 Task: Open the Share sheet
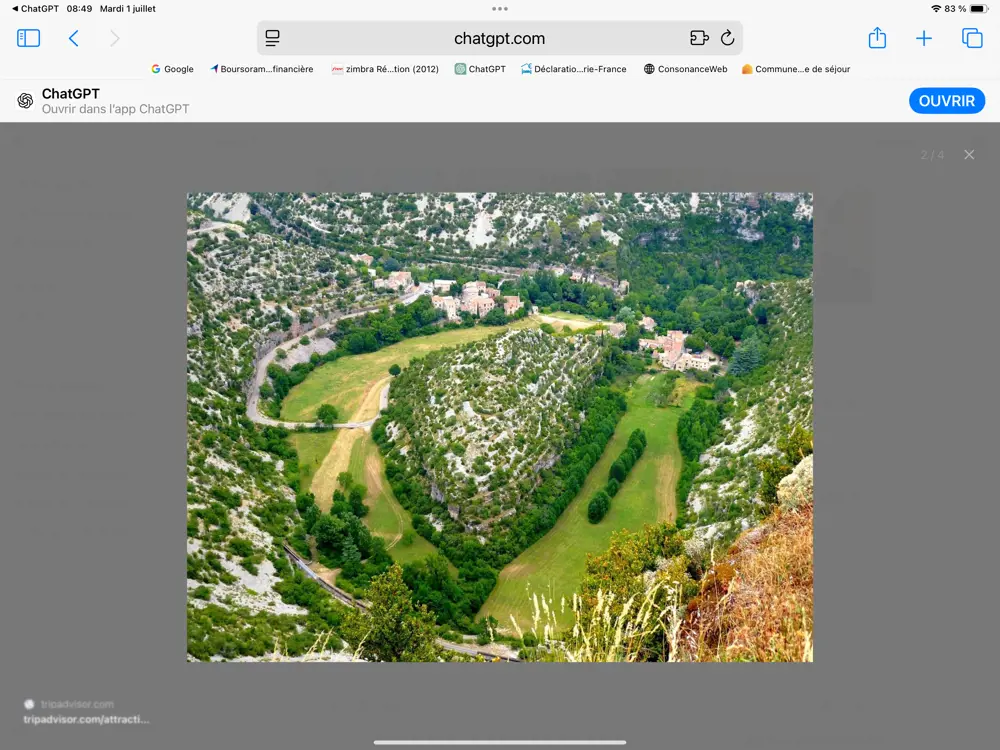pos(877,38)
